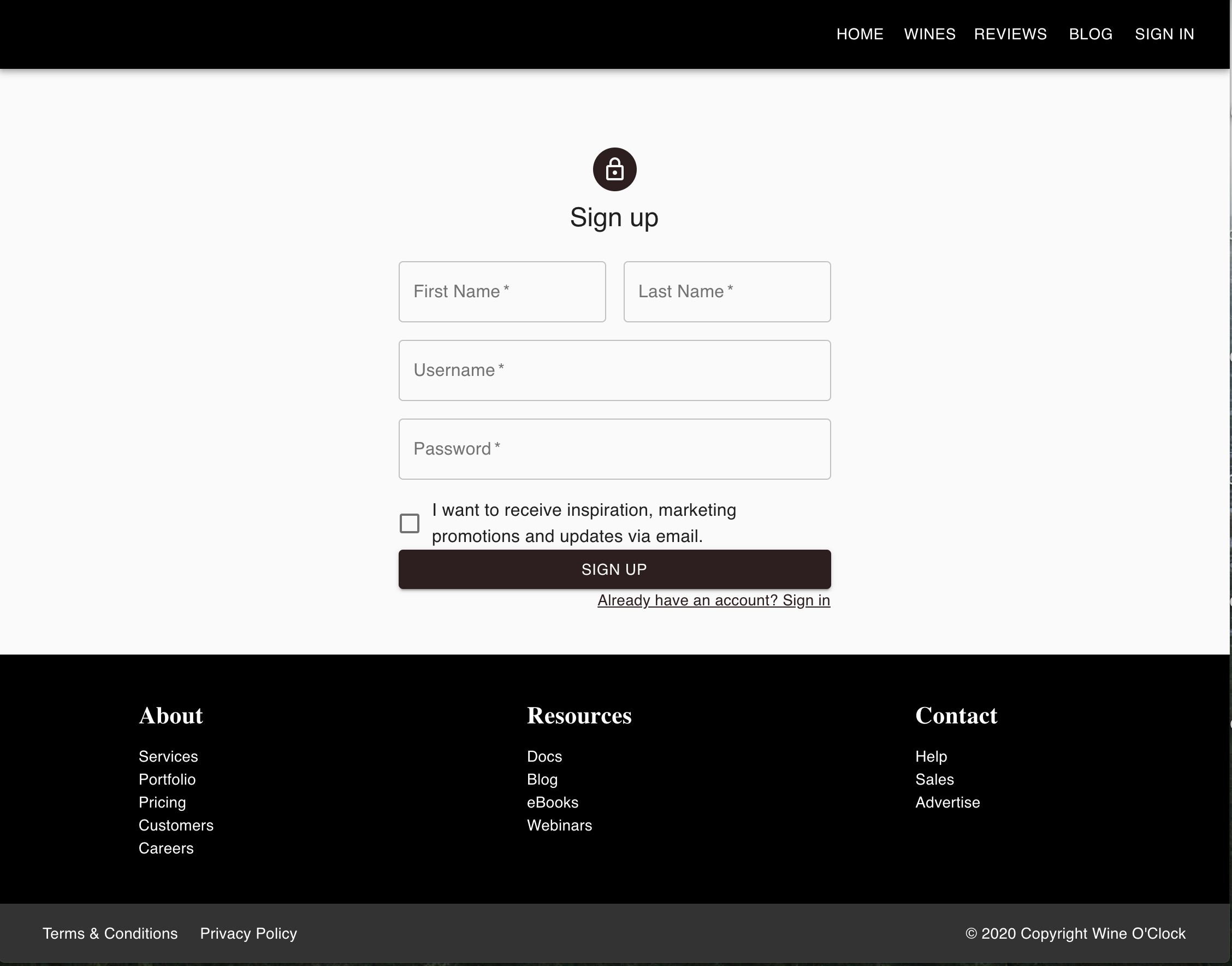Enable the marketing emails checkbox
Screen dimensions: 1232x966
[409, 523]
